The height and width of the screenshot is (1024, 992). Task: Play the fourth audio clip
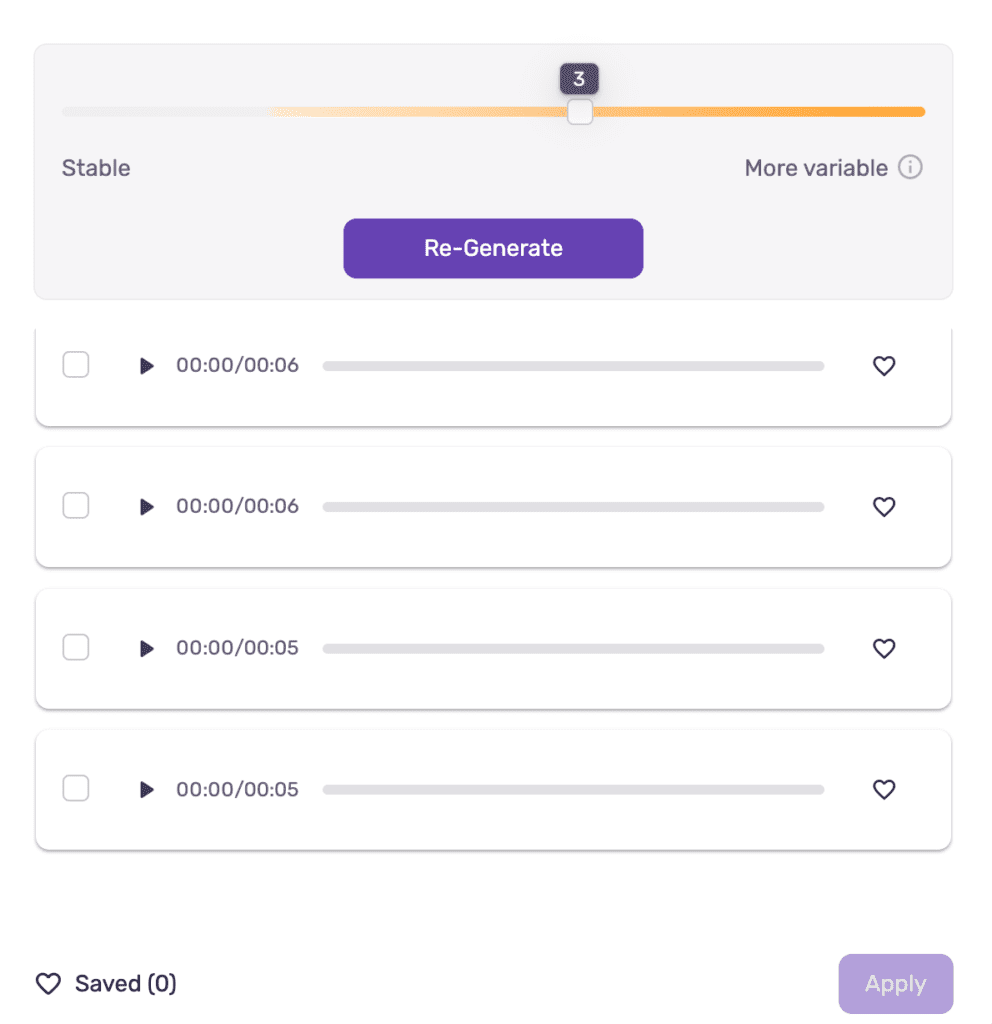147,789
